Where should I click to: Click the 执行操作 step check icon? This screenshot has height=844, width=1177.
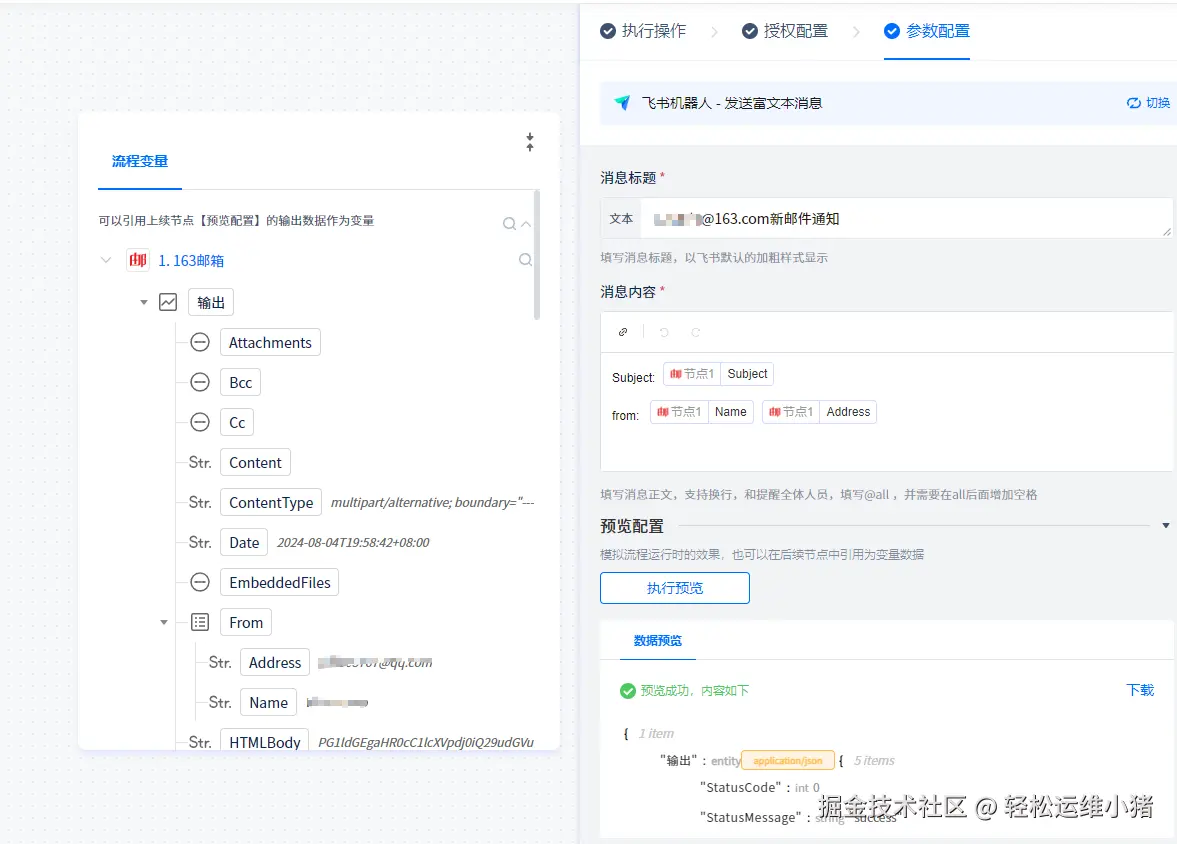click(x=608, y=31)
